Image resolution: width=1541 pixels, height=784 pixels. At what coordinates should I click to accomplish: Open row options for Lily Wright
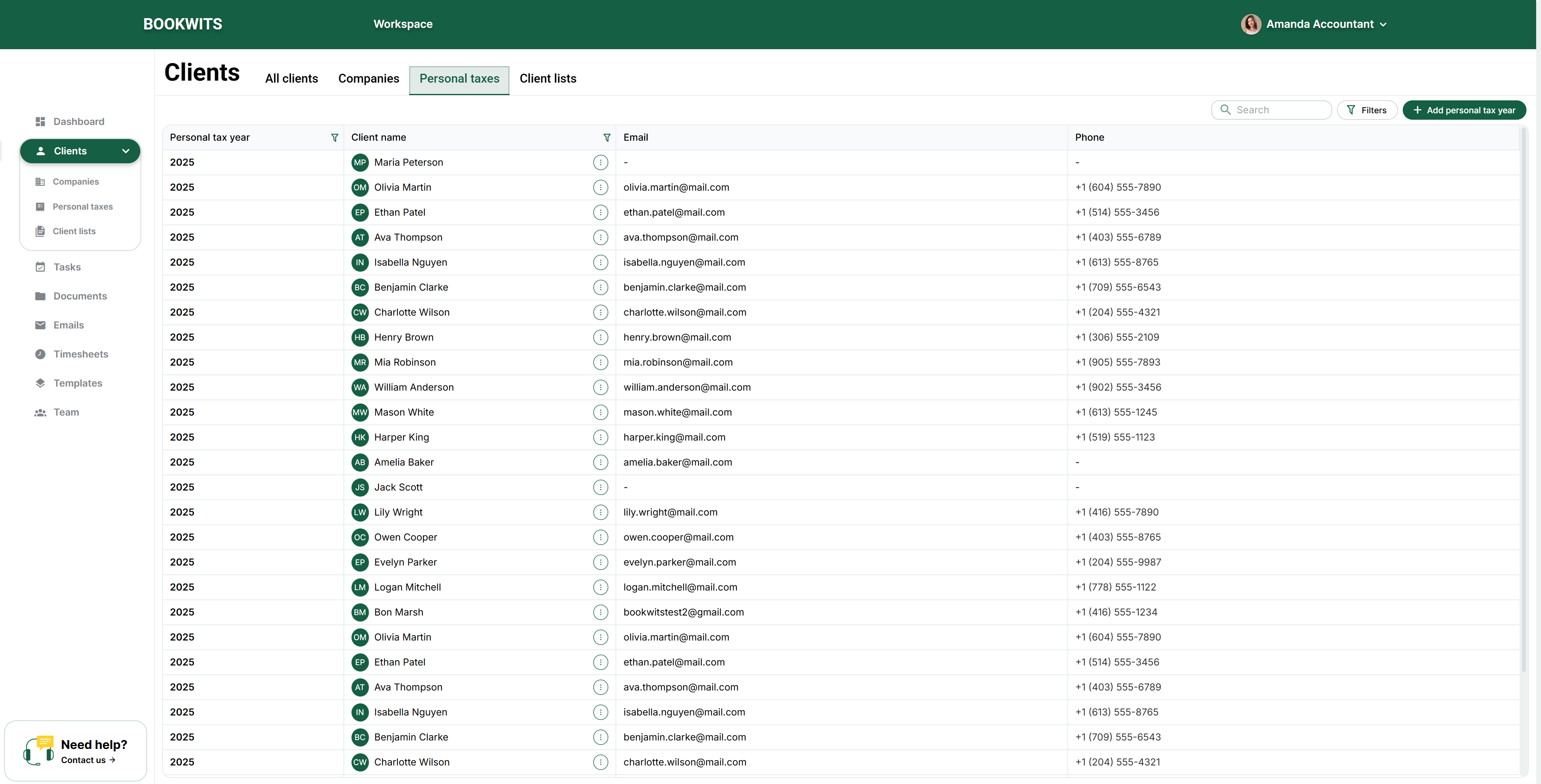pos(601,512)
